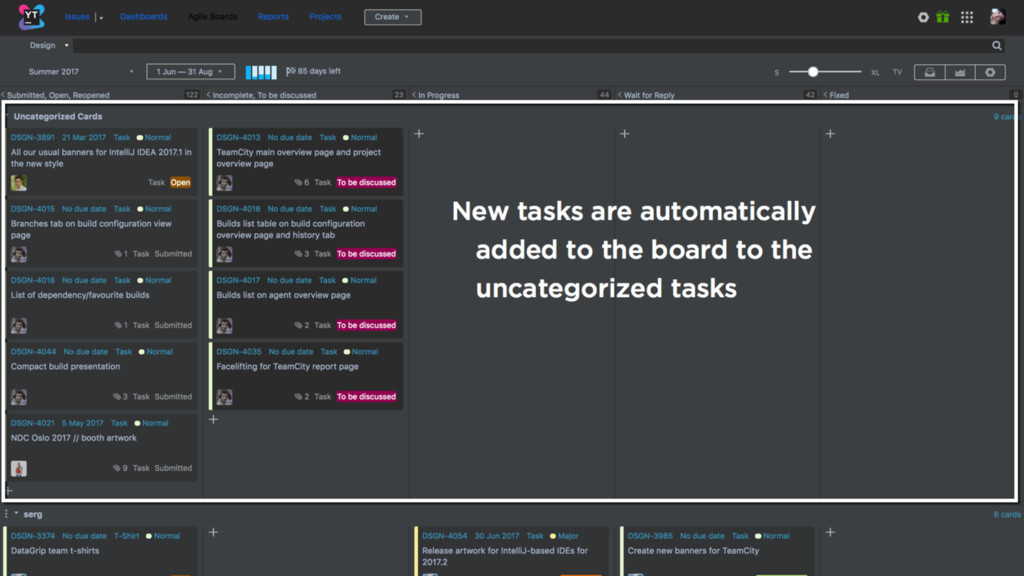Screen dimensions: 1024x576
Task: Open the Summer 2017 sprint dropdown
Action: click(81, 72)
